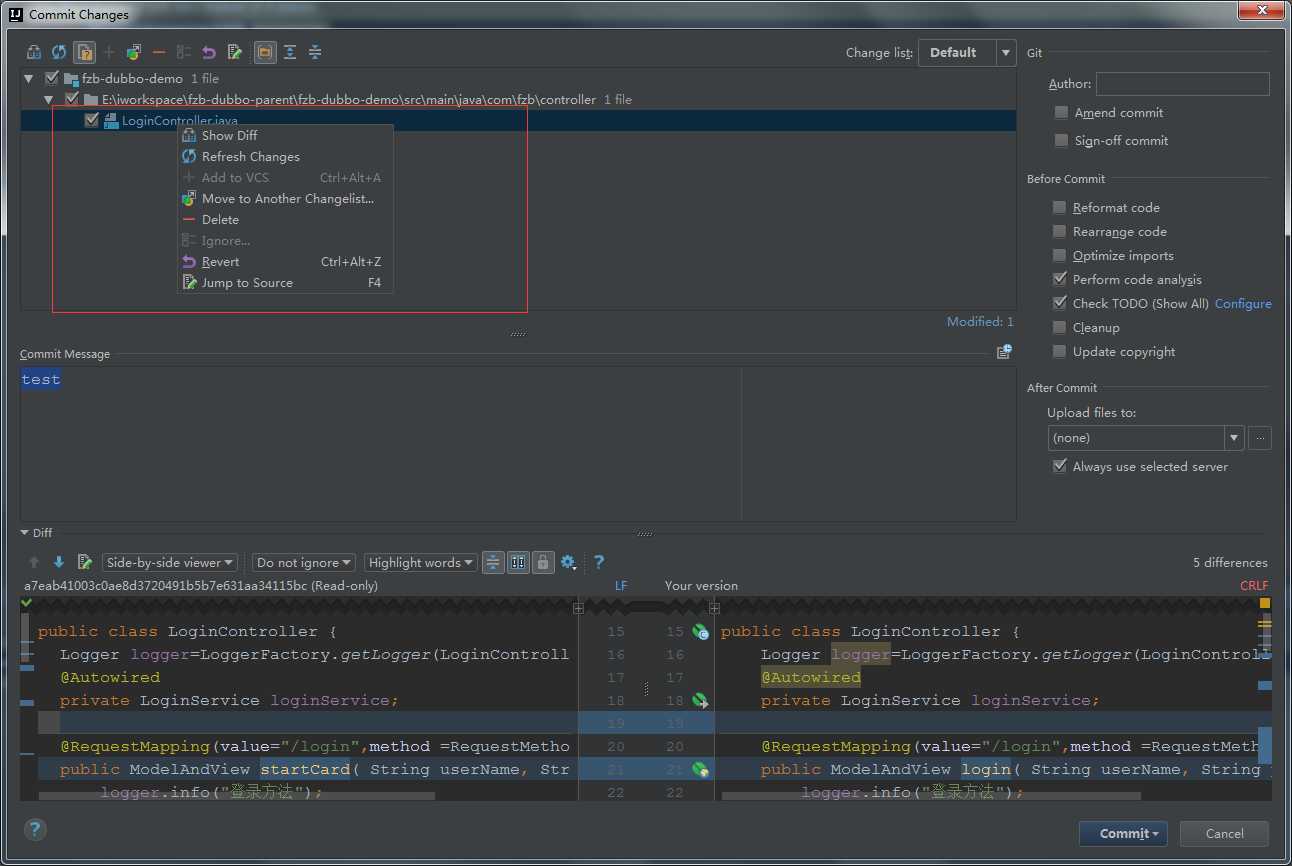Image resolution: width=1292 pixels, height=866 pixels.
Task: Click the browse ellipsis button beside upload server
Action: tap(1259, 438)
